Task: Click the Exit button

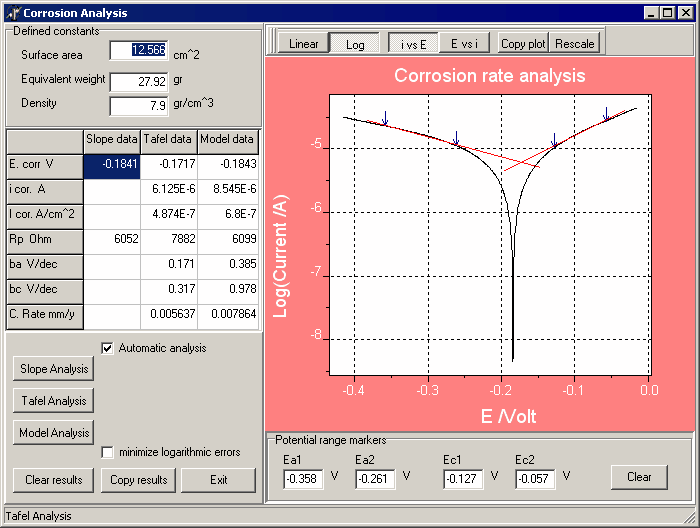Action: (x=218, y=480)
